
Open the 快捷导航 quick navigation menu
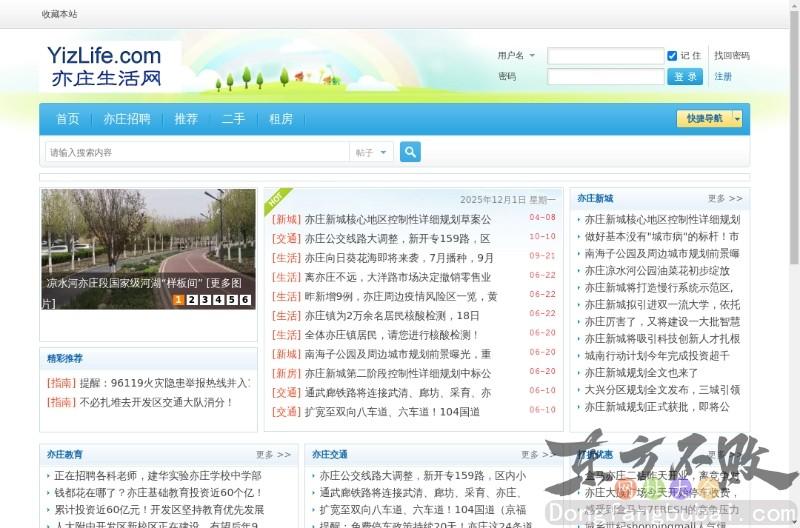[x=704, y=118]
